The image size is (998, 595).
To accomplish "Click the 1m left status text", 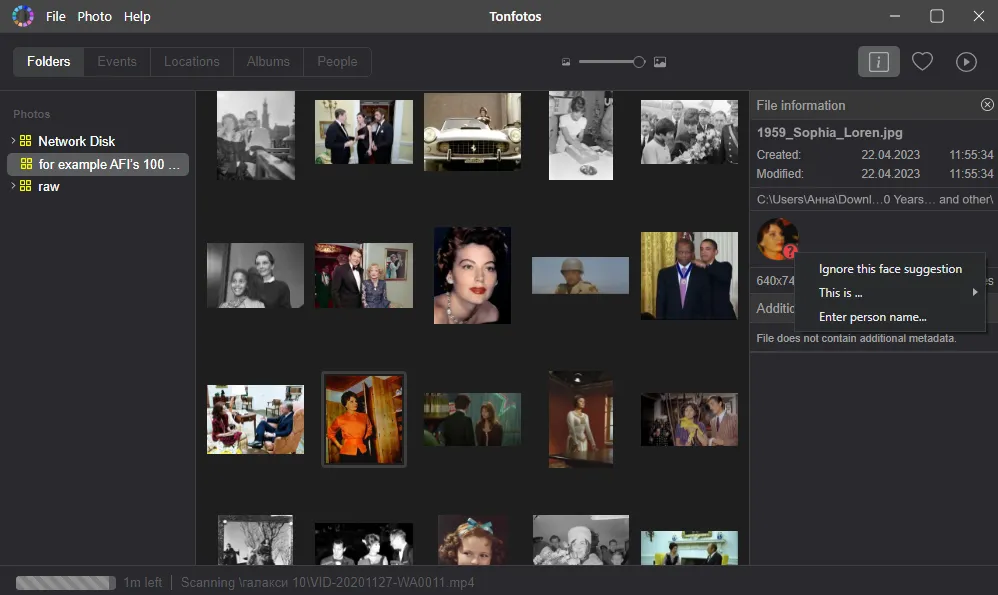I will 143,582.
